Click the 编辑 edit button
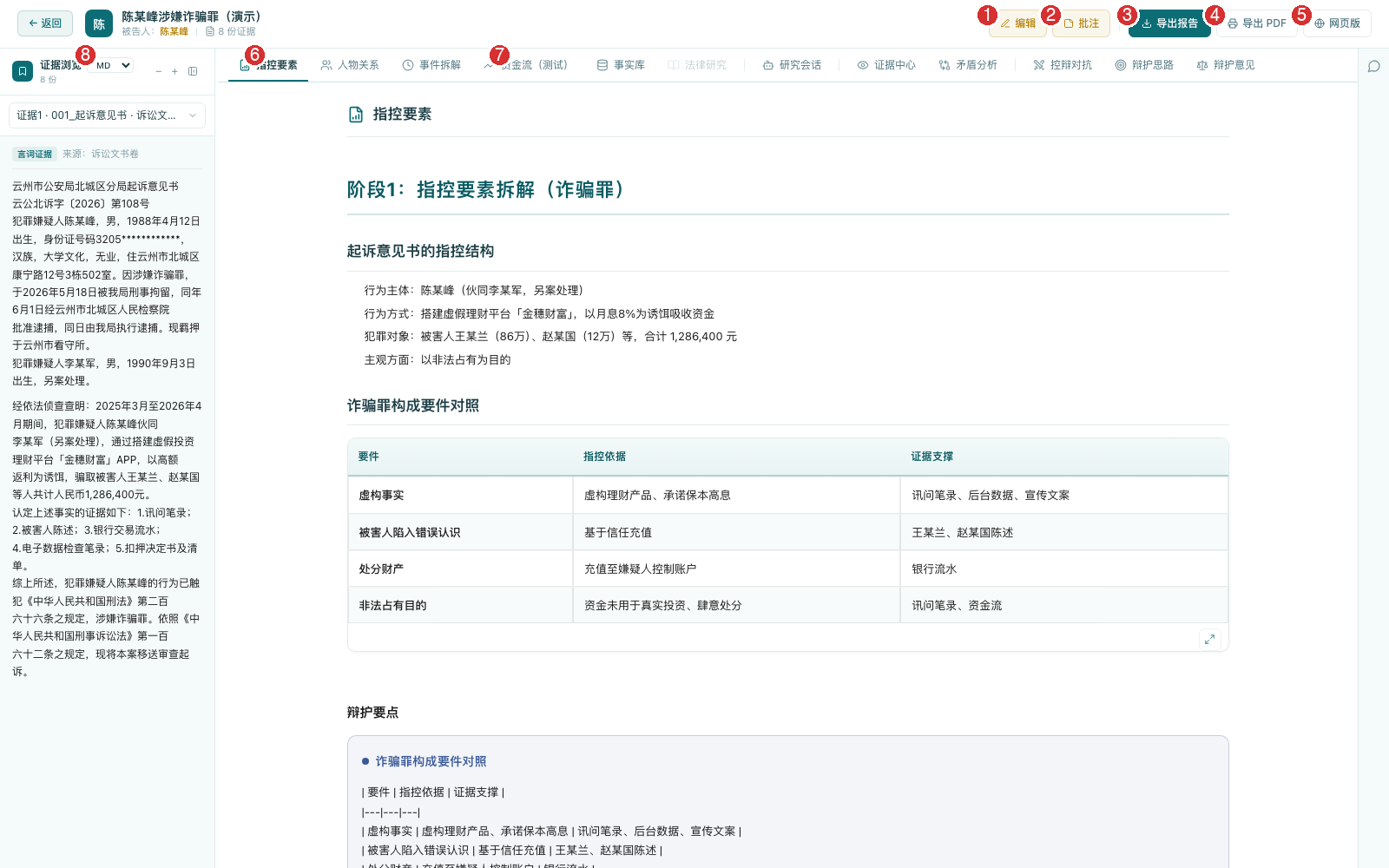 1017,23
